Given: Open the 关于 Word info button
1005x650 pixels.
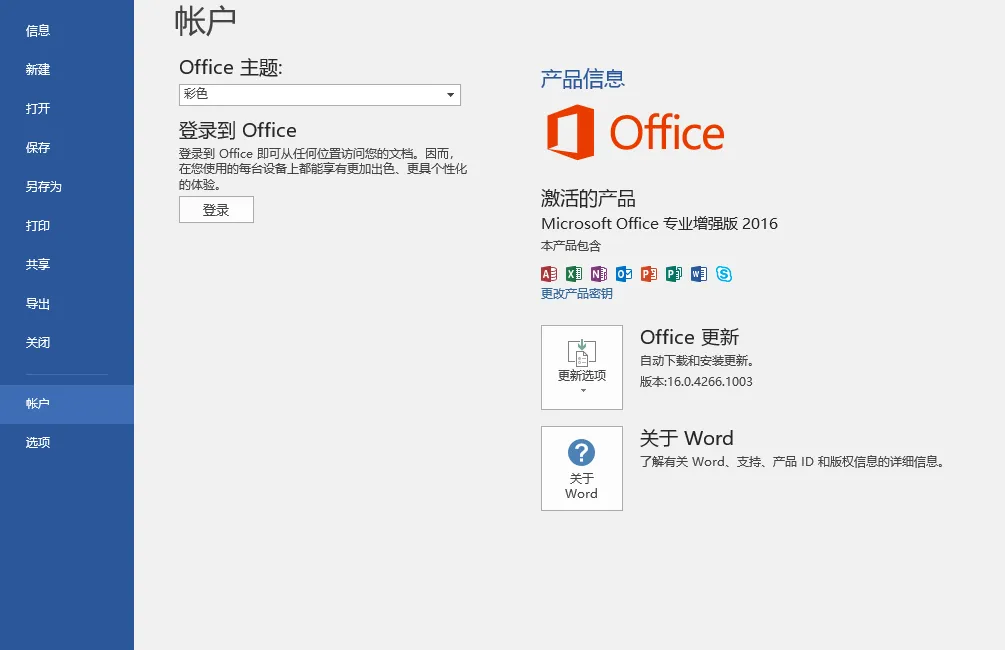Looking at the screenshot, I should pos(582,469).
